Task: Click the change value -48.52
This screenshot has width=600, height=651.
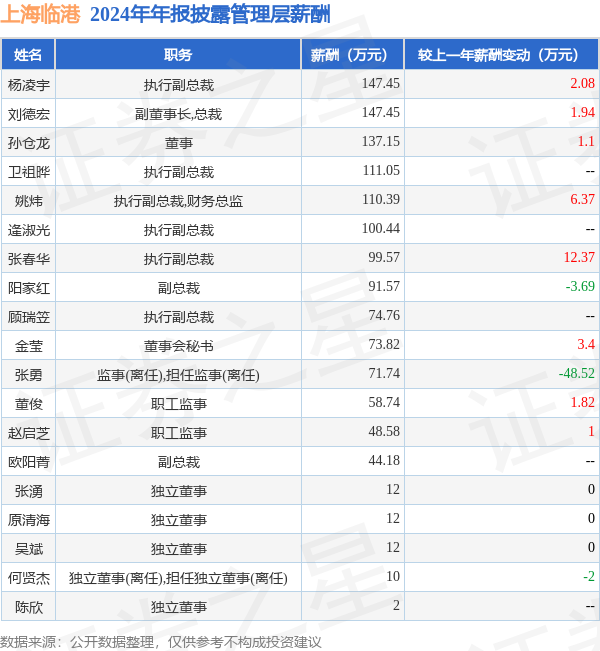Action: pyautogui.click(x=577, y=373)
